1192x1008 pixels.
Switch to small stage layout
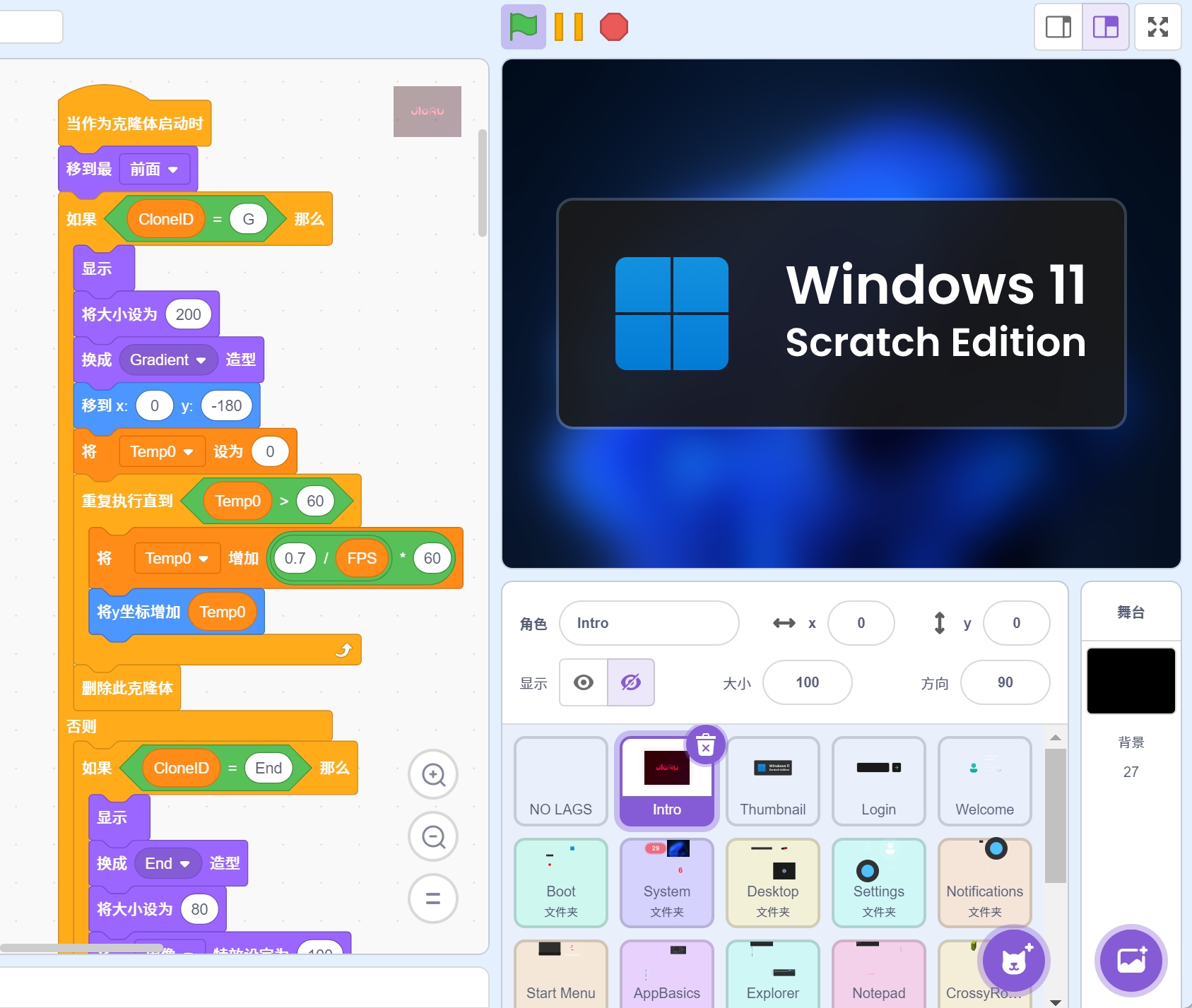tap(1058, 27)
